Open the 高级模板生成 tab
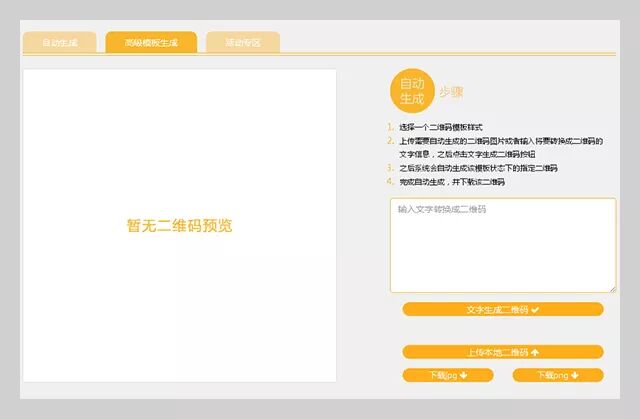Screen dimensions: 640x419 [x=150, y=43]
